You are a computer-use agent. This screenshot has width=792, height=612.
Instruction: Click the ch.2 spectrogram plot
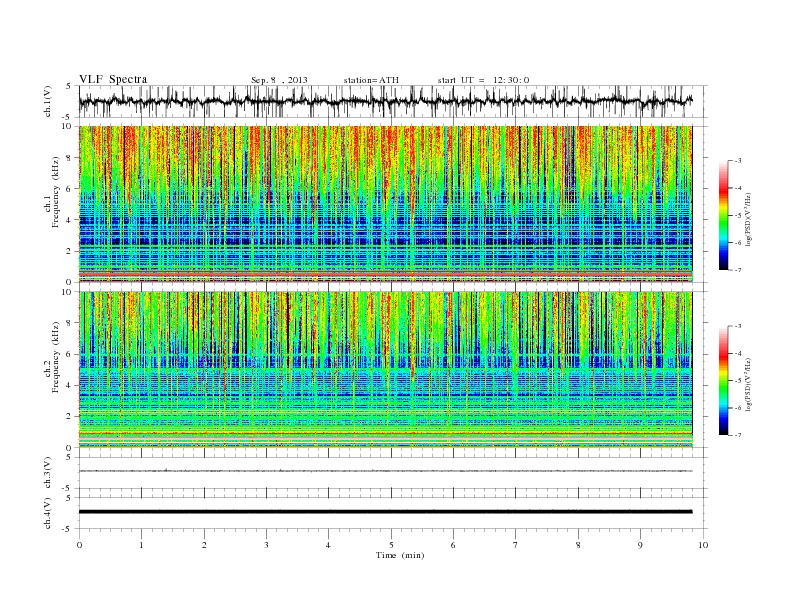(x=386, y=370)
